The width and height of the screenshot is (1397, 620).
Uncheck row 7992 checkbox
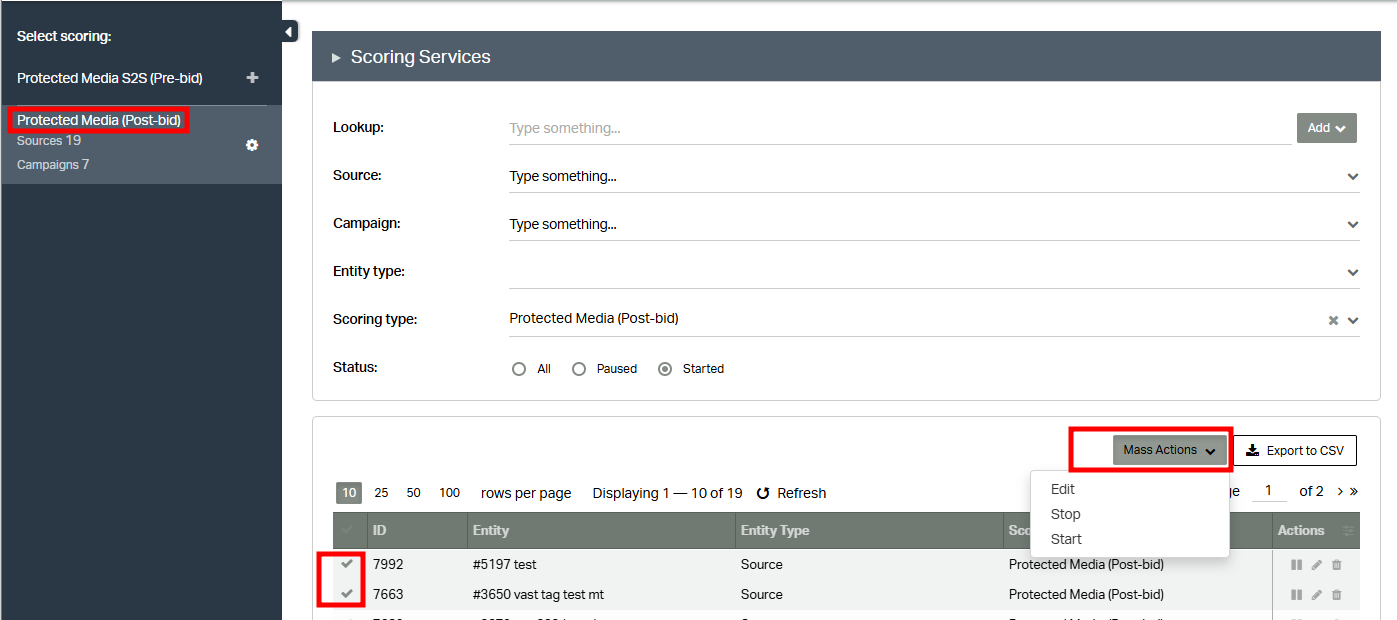coord(347,564)
